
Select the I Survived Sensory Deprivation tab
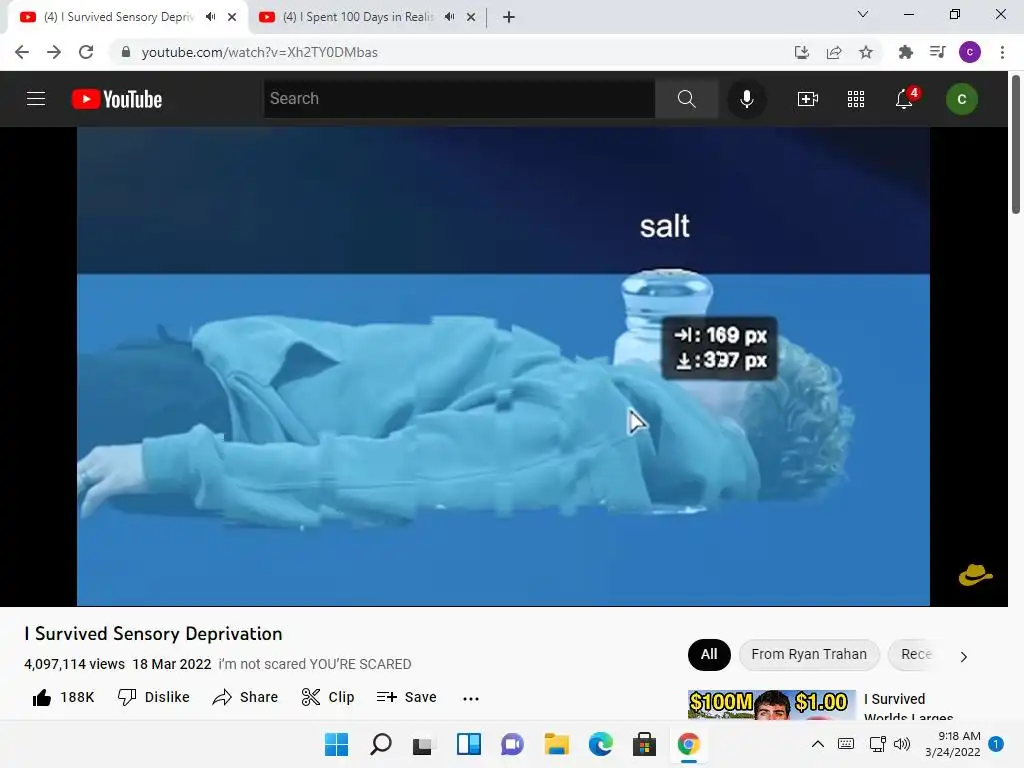pos(118,17)
